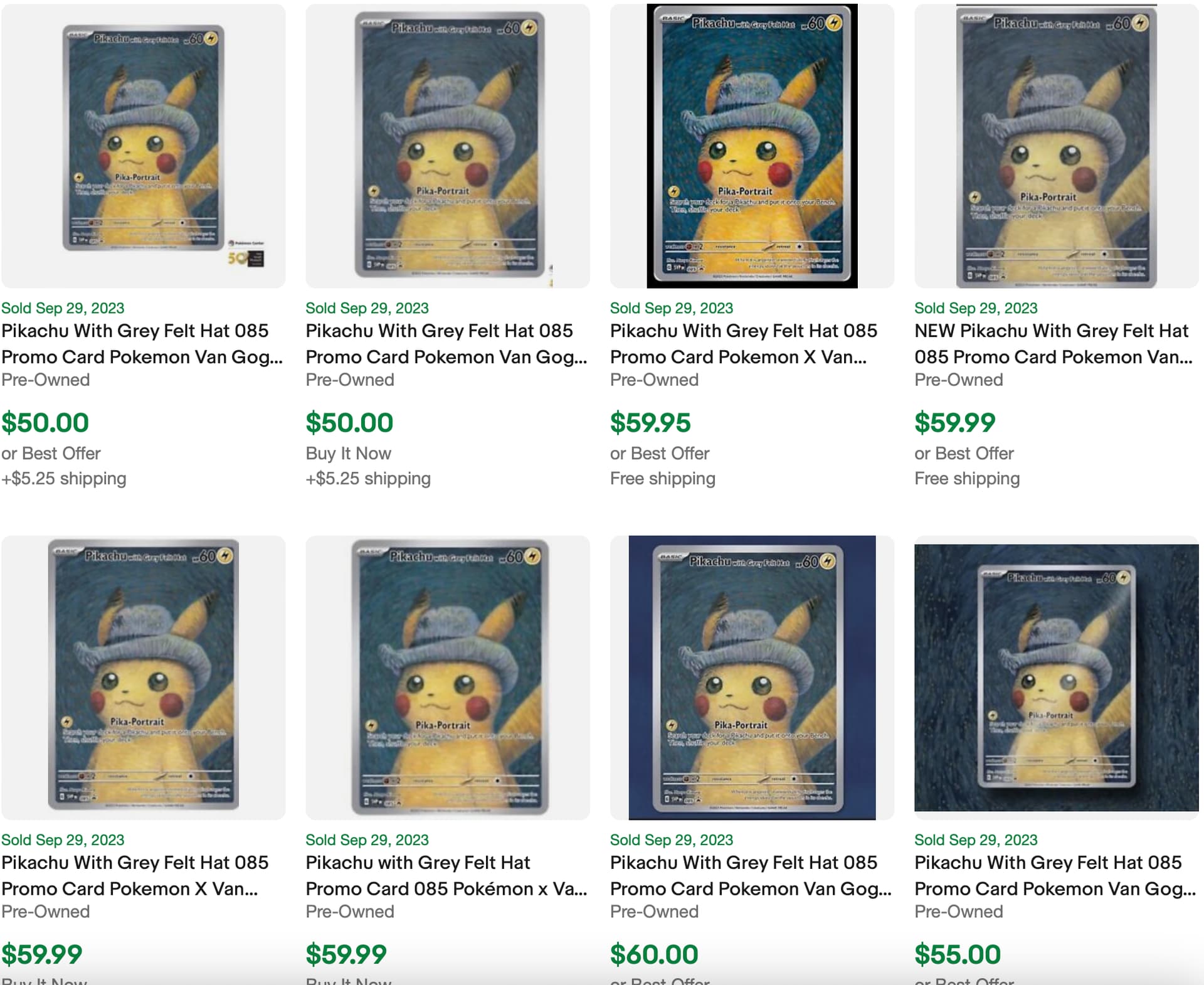Click the blue-background $60.00 card image
Image resolution: width=1204 pixels, height=985 pixels.
752,678
